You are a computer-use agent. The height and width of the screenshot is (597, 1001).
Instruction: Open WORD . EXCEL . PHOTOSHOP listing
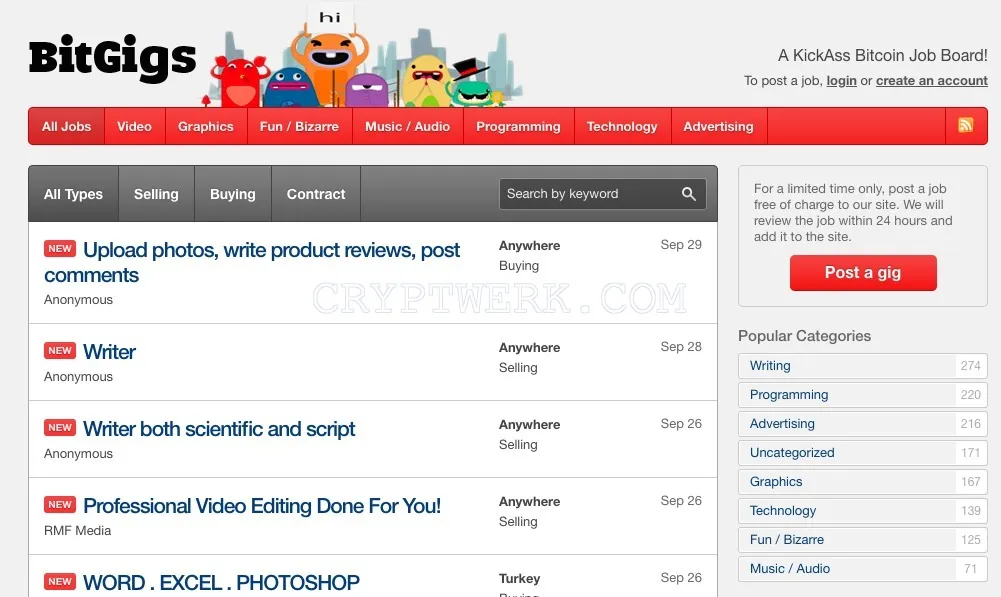tap(221, 583)
